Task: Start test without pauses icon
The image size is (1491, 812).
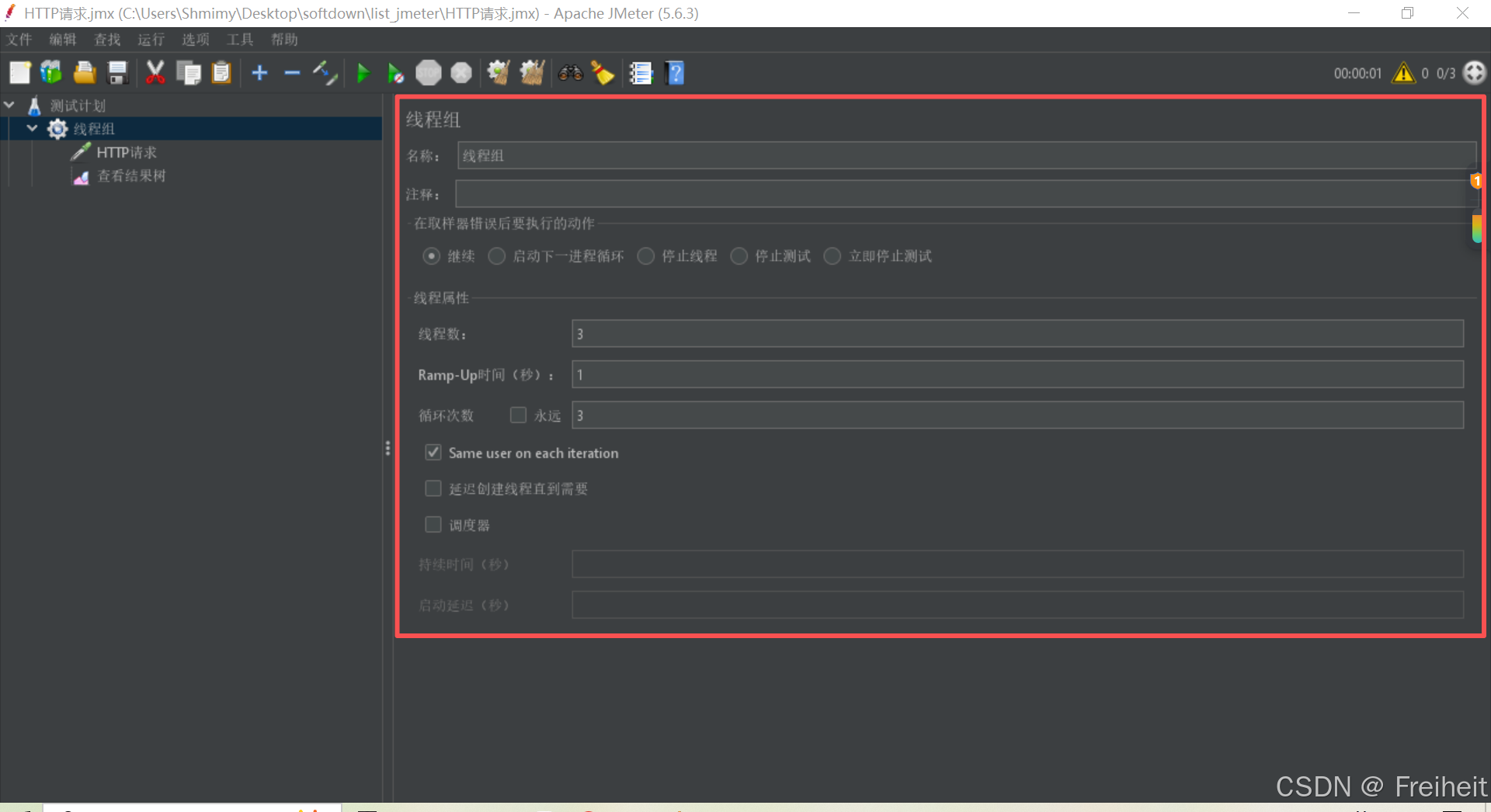Action: [395, 74]
